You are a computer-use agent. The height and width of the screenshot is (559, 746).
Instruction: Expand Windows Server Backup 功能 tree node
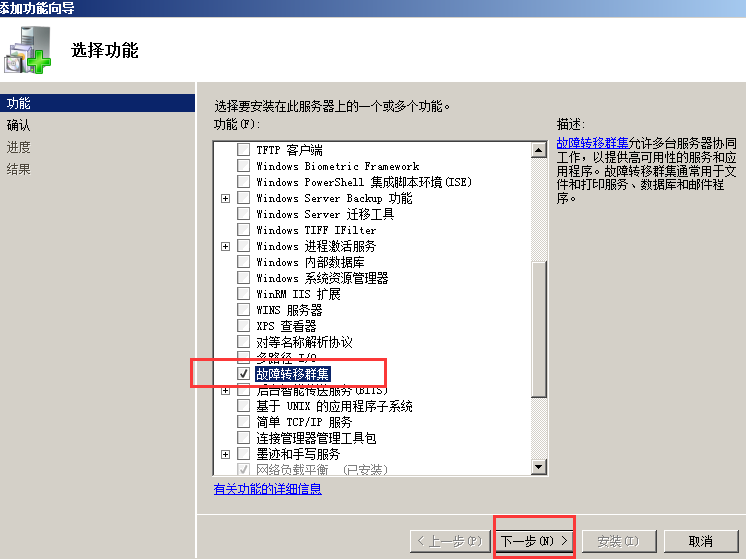point(226,198)
